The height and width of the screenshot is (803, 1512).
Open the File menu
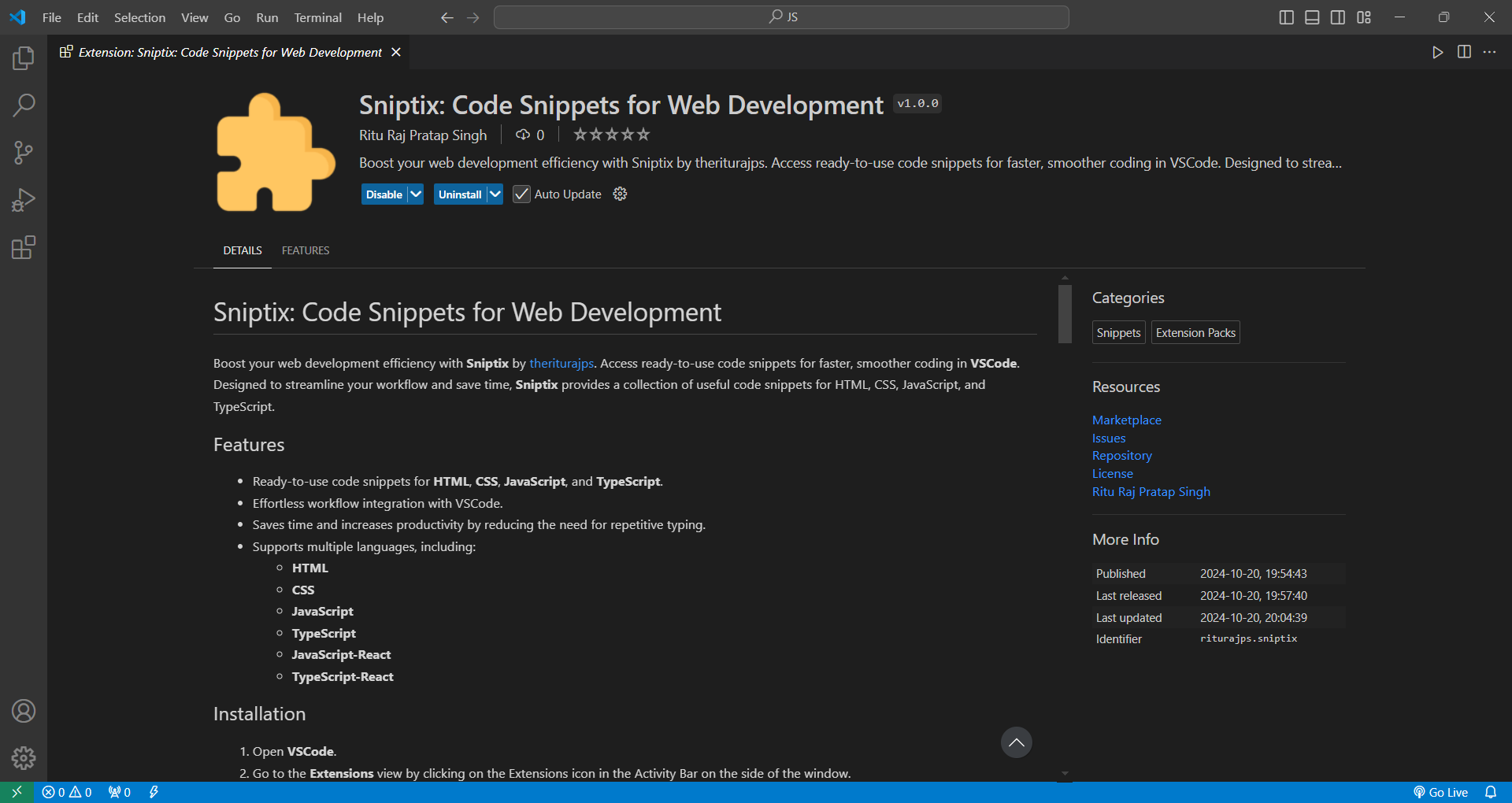pyautogui.click(x=52, y=17)
